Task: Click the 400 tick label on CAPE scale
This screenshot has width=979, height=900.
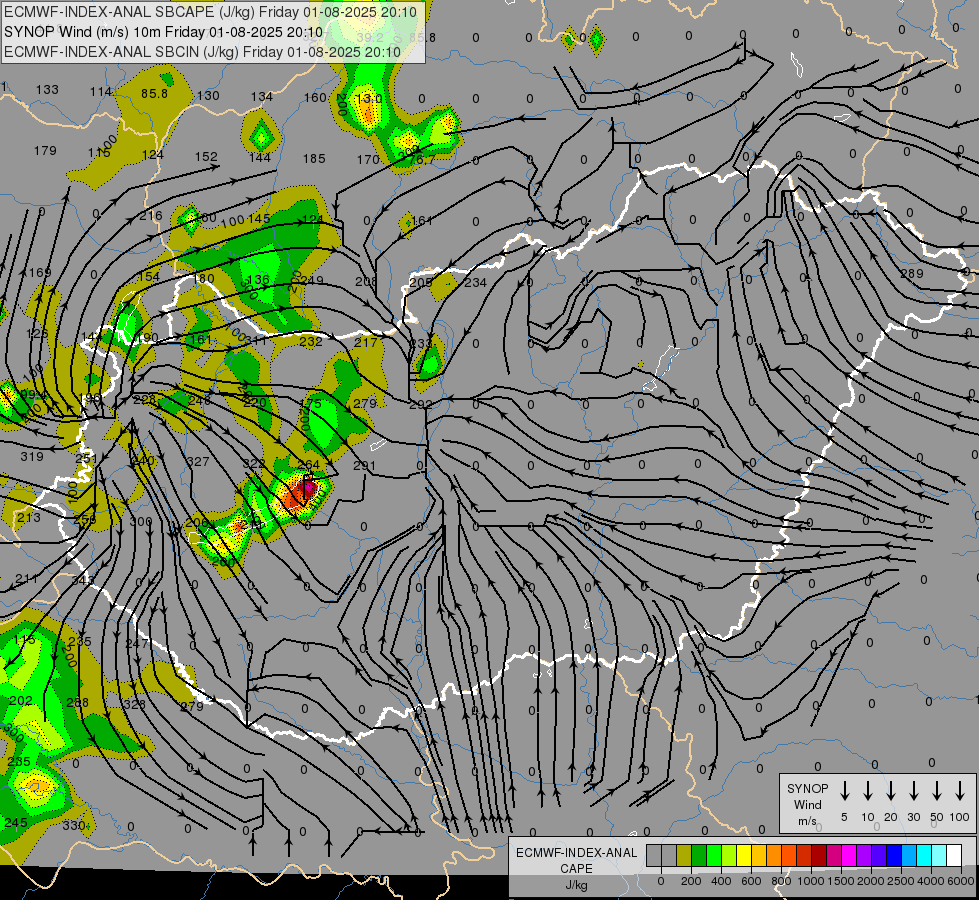Action: (721, 881)
